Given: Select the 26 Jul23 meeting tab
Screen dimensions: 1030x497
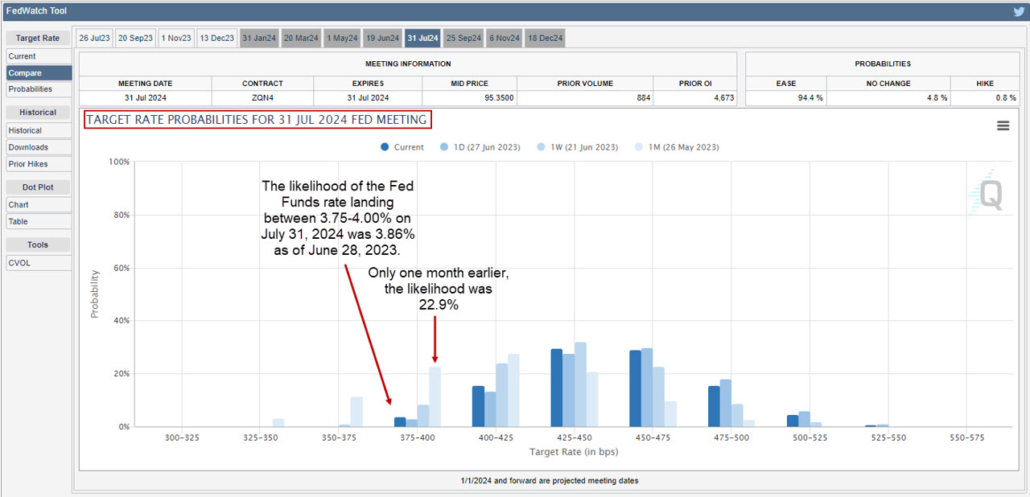Looking at the screenshot, I should click(x=94, y=38).
